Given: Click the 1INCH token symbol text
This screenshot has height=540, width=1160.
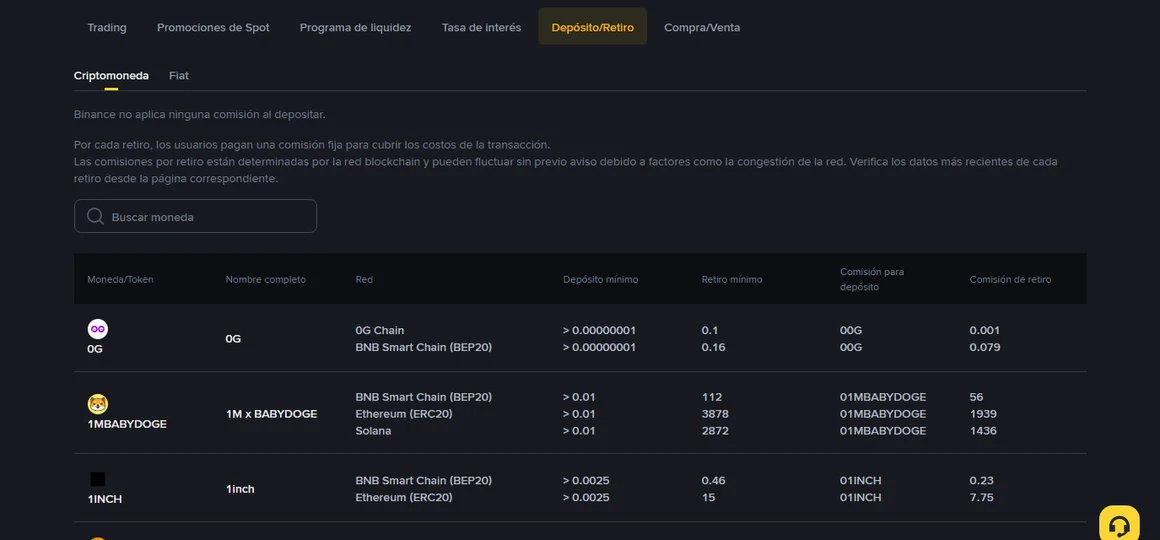Looking at the screenshot, I should 104,499.
